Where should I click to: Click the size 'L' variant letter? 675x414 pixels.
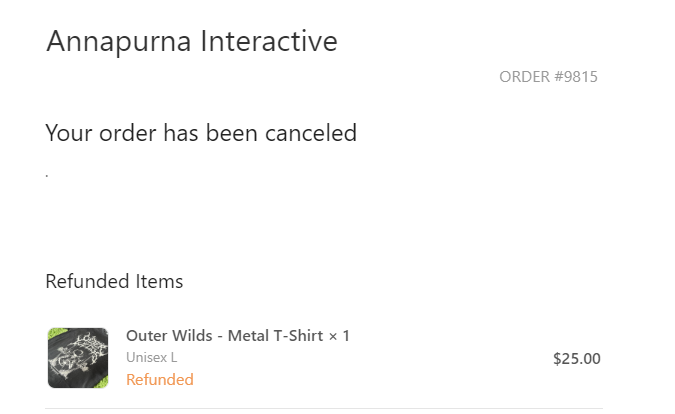click(x=174, y=358)
